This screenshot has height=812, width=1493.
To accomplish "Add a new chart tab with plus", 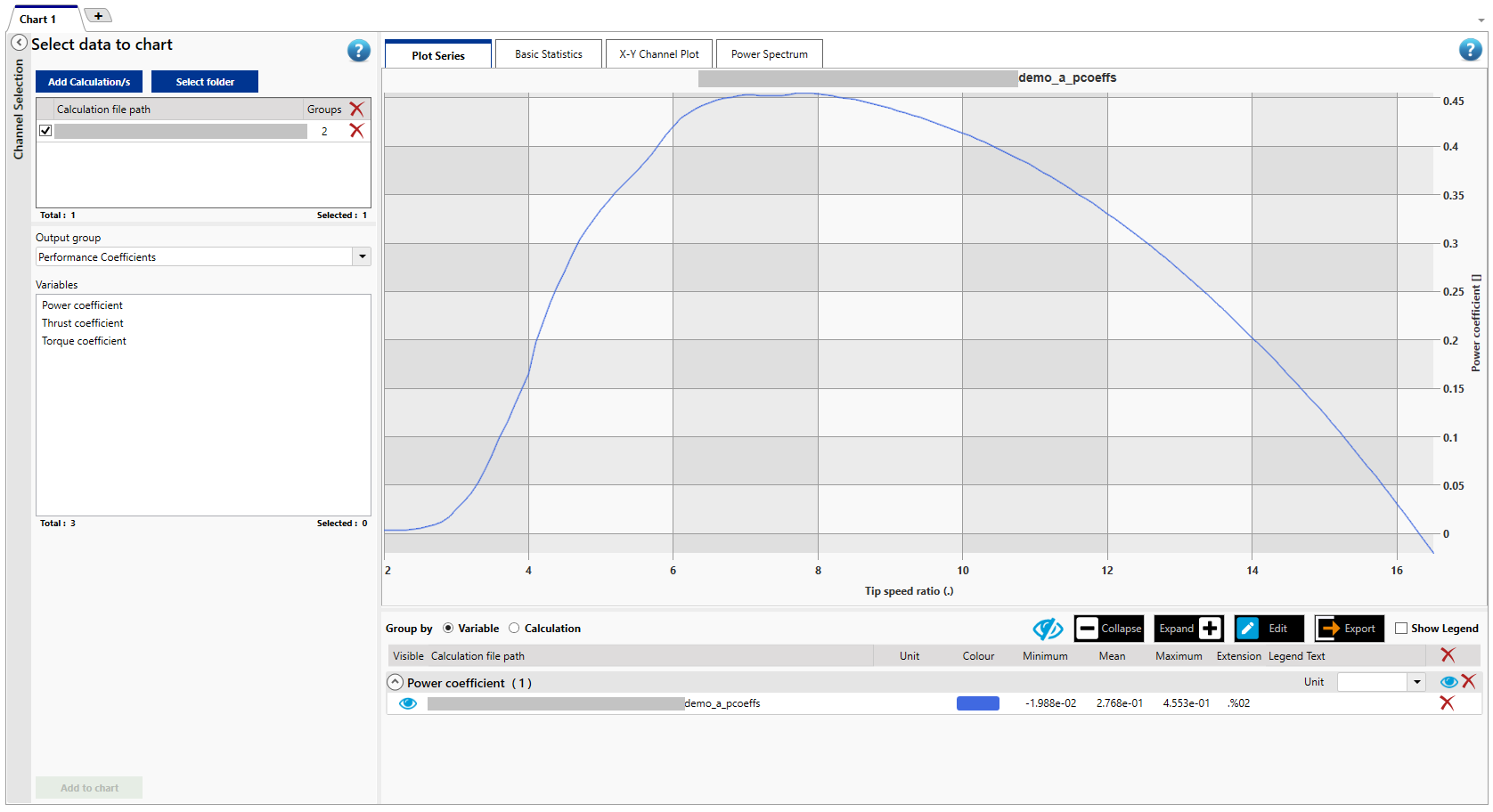I will (x=98, y=15).
